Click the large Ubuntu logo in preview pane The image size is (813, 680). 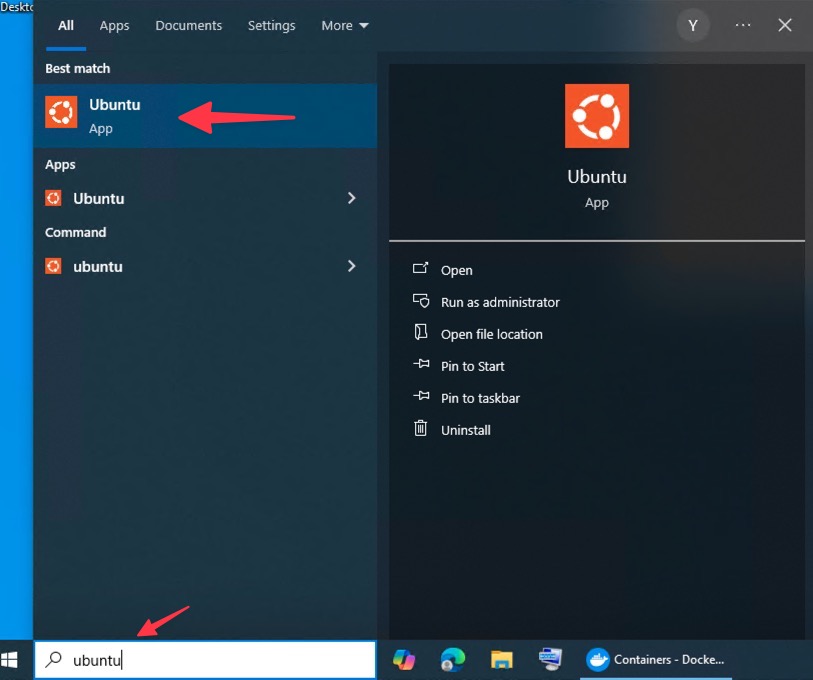[x=597, y=116]
